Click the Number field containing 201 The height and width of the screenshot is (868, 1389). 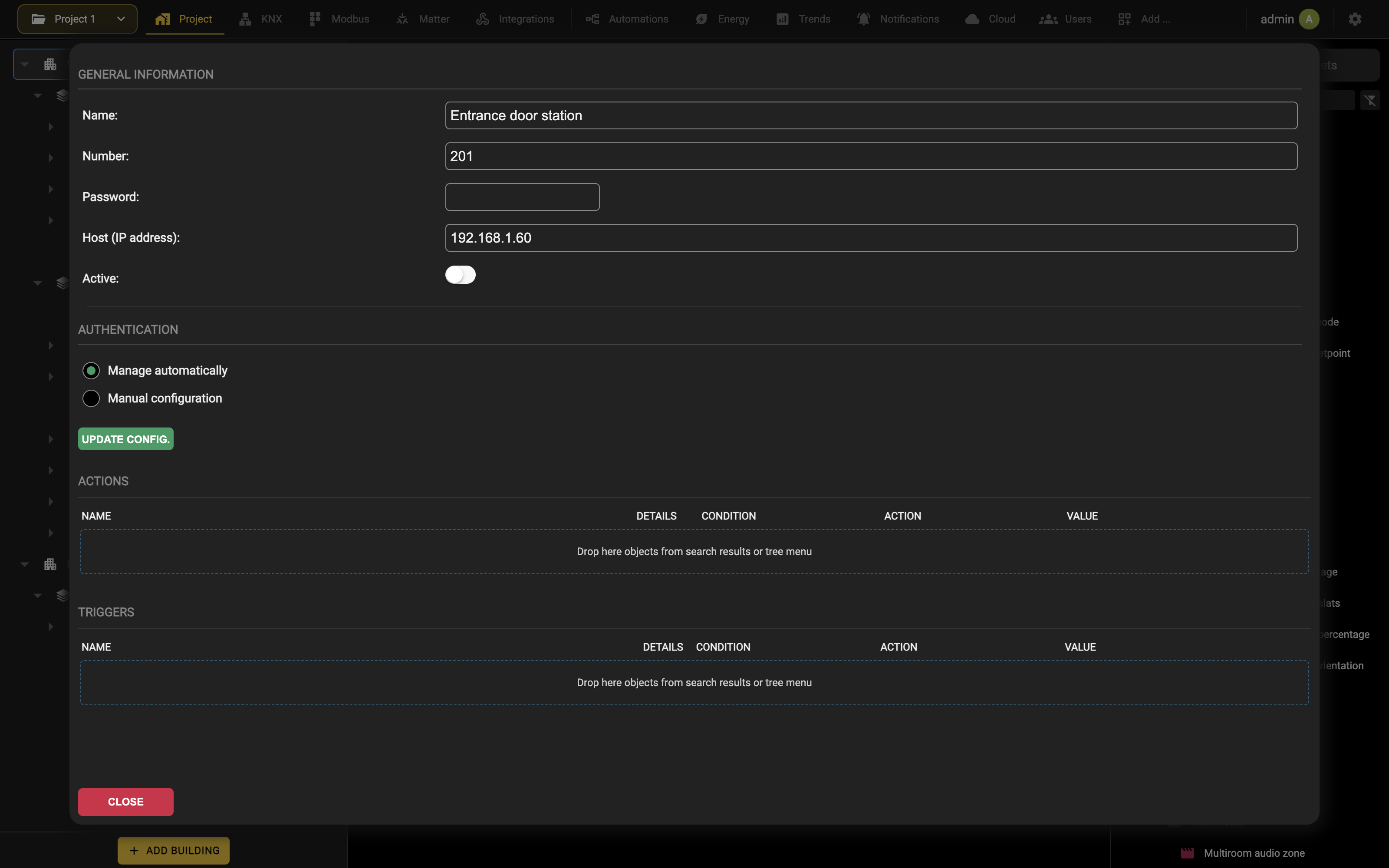coord(871,156)
